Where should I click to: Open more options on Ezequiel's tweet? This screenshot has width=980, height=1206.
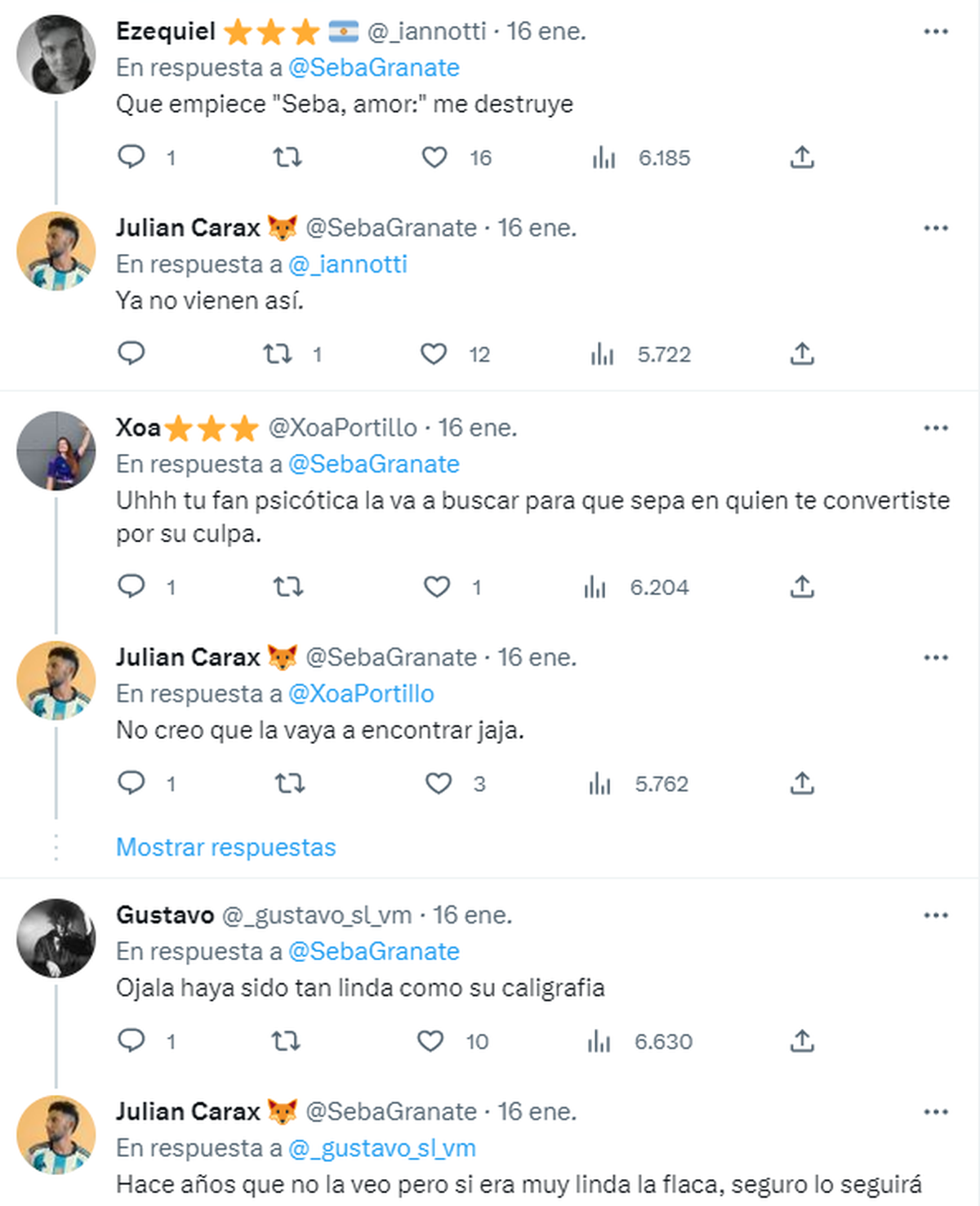click(x=936, y=29)
